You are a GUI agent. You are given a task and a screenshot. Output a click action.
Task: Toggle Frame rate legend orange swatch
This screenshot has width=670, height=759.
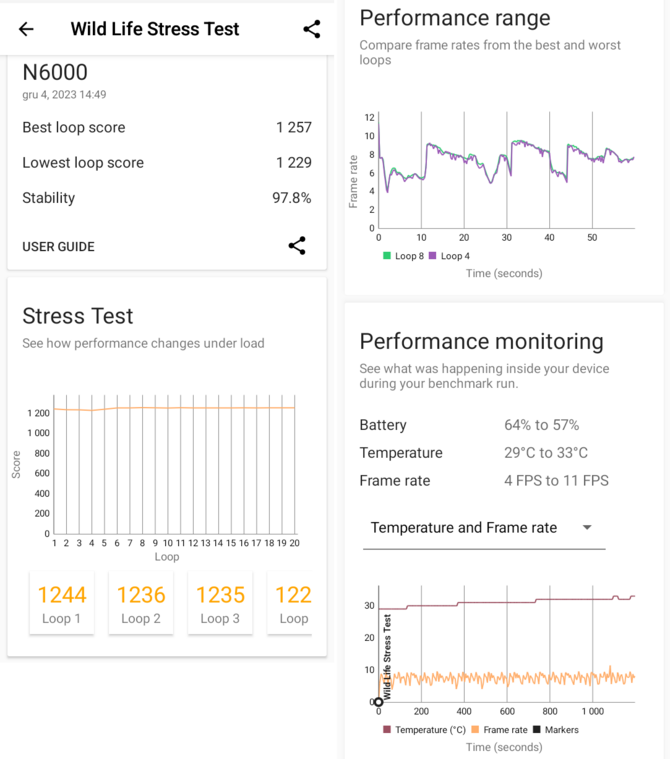pyautogui.click(x=475, y=729)
